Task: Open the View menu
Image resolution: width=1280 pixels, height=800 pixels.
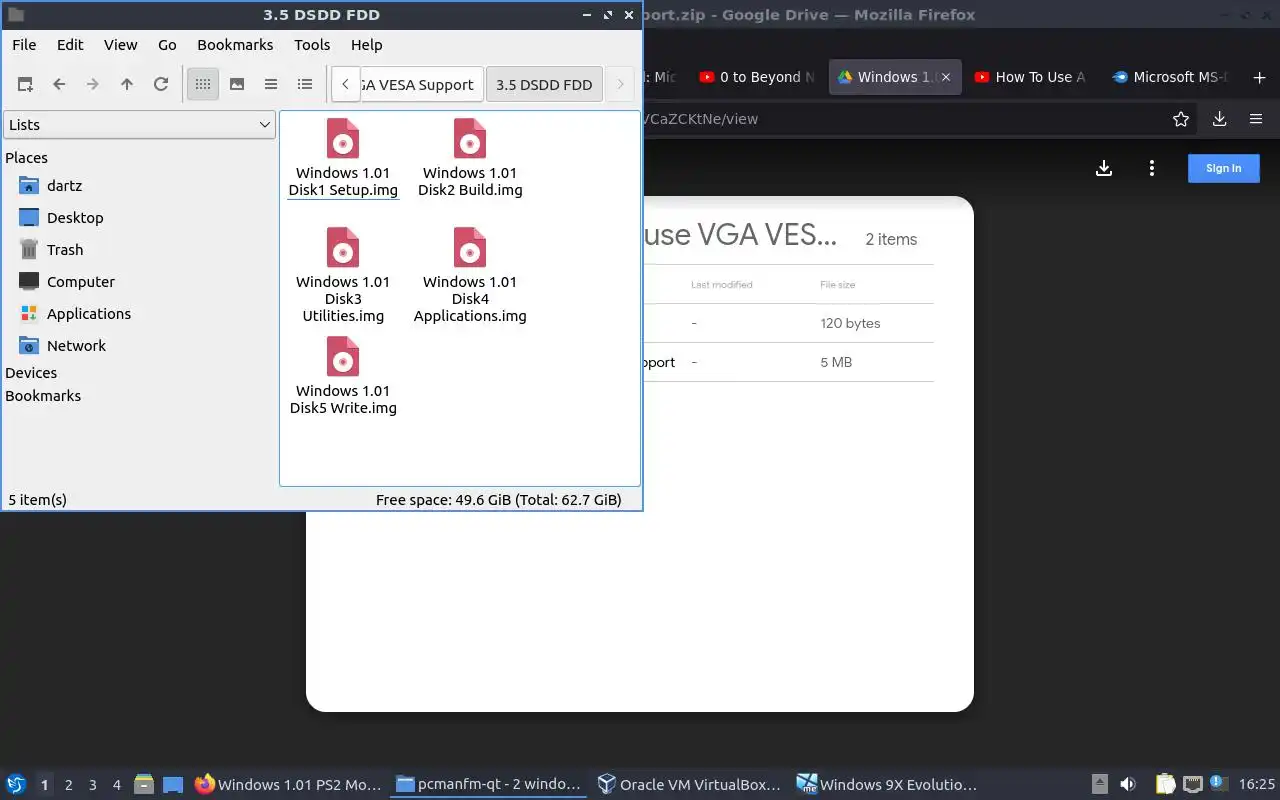Action: 121,45
